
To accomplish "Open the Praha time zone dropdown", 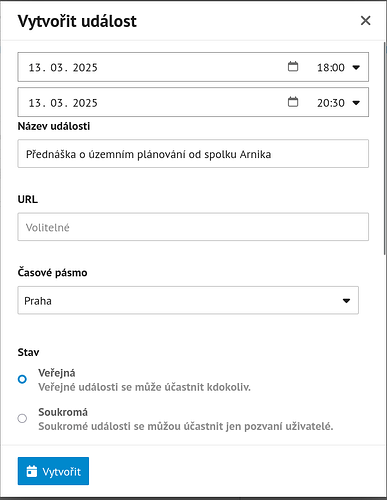I will coord(188,300).
